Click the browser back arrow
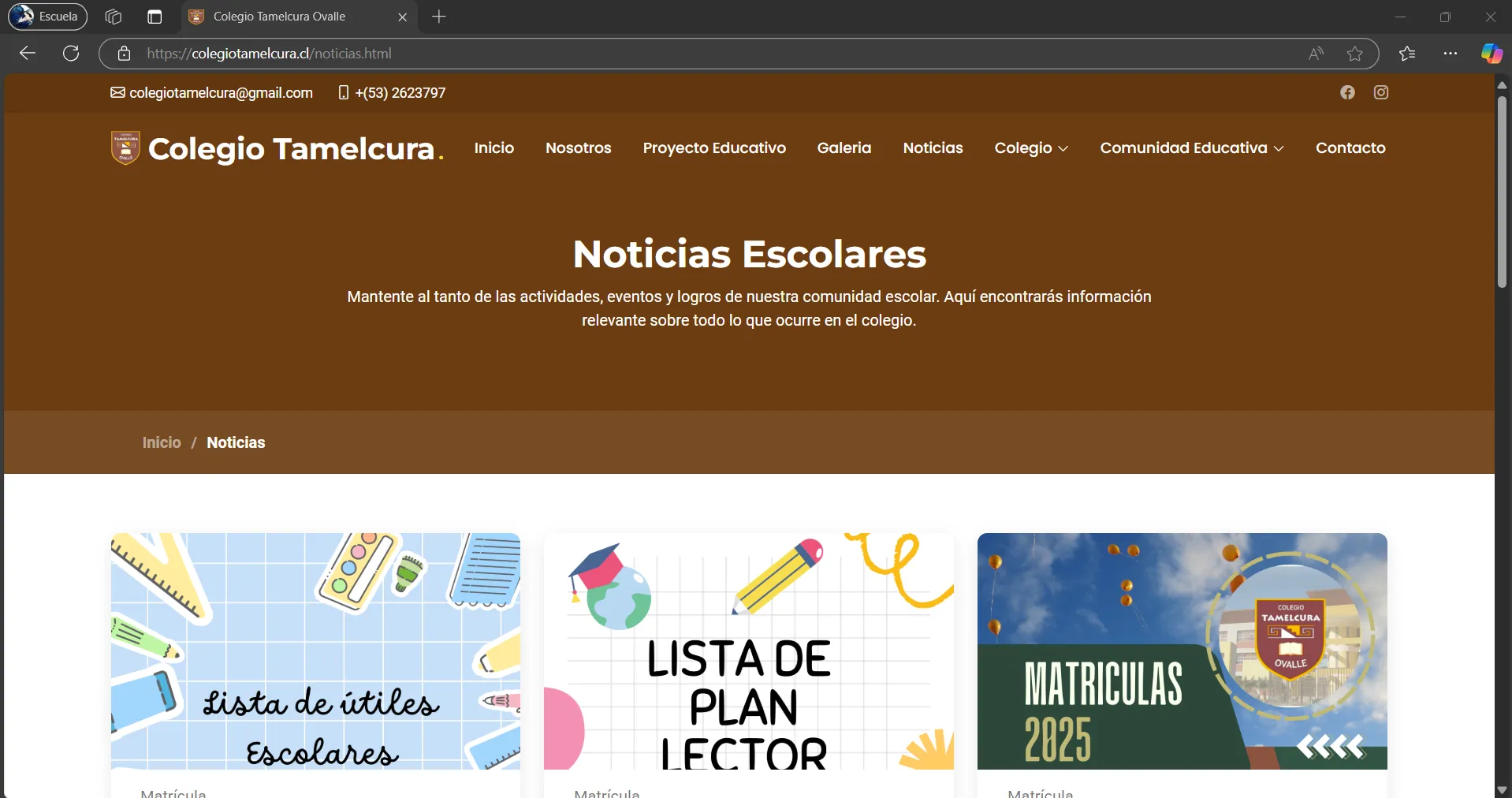 28,54
